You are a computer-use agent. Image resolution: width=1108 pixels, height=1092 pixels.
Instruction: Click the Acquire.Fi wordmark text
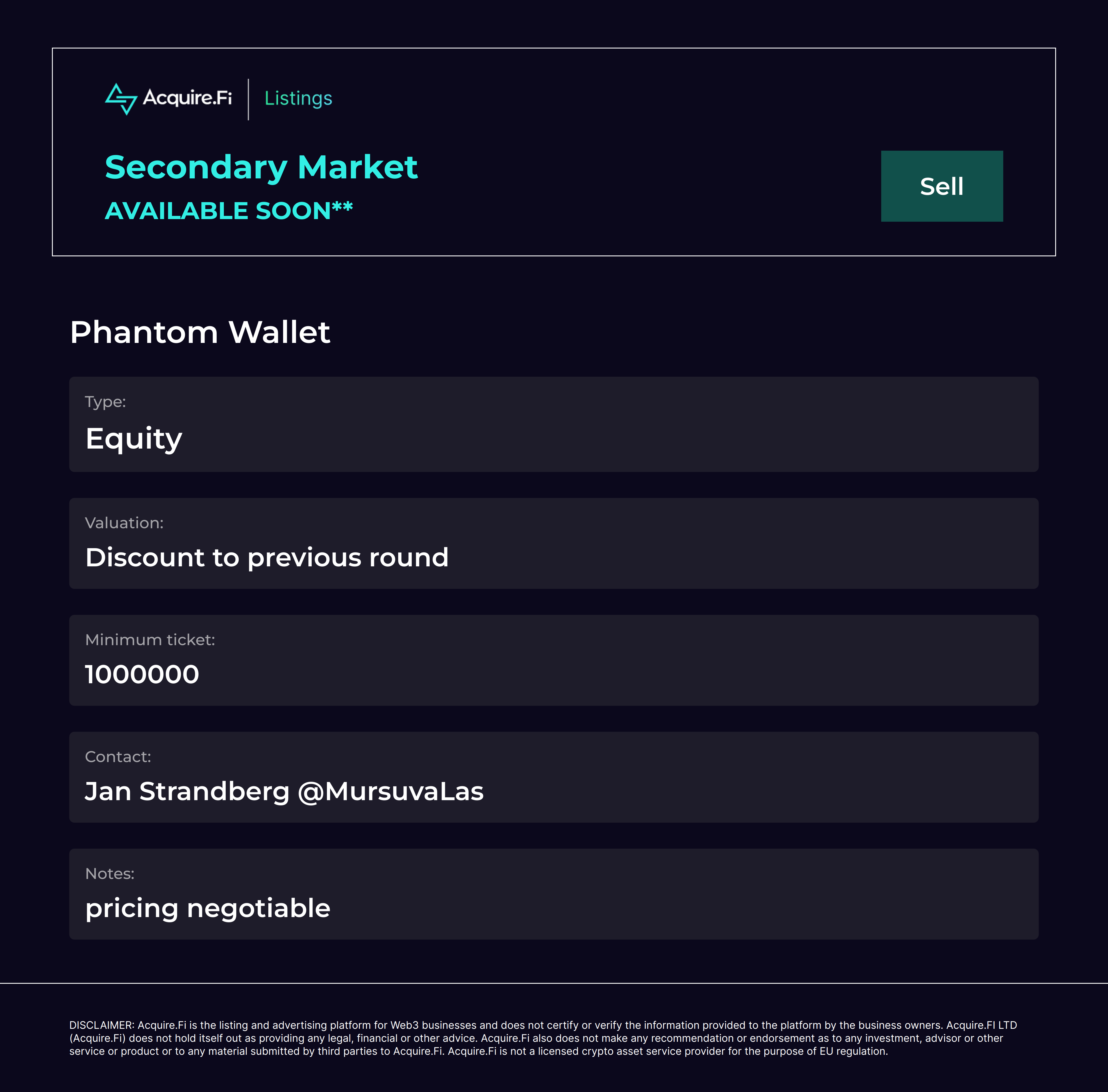pyautogui.click(x=188, y=98)
